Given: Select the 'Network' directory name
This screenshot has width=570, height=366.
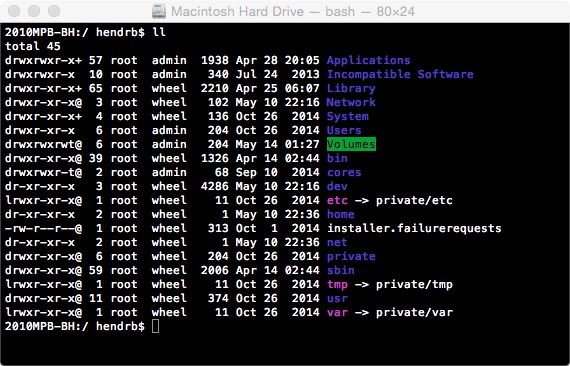Looking at the screenshot, I should [351, 102].
